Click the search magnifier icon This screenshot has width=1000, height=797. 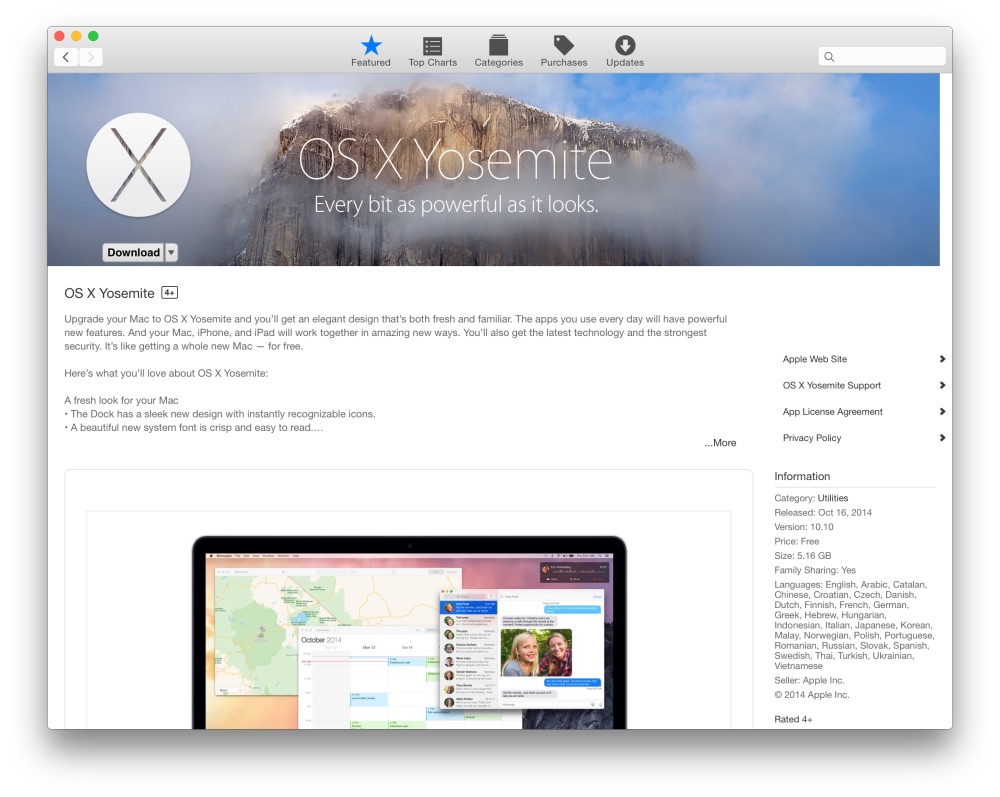click(x=829, y=57)
